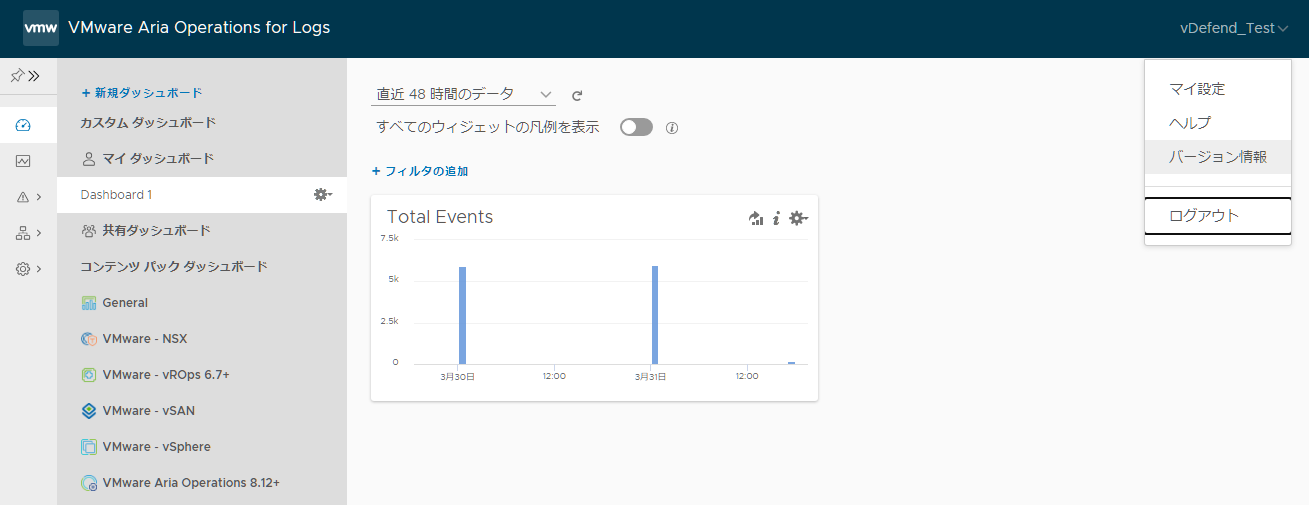Choose ログアウト to sign out
This screenshot has width=1309, height=505.
(1218, 215)
